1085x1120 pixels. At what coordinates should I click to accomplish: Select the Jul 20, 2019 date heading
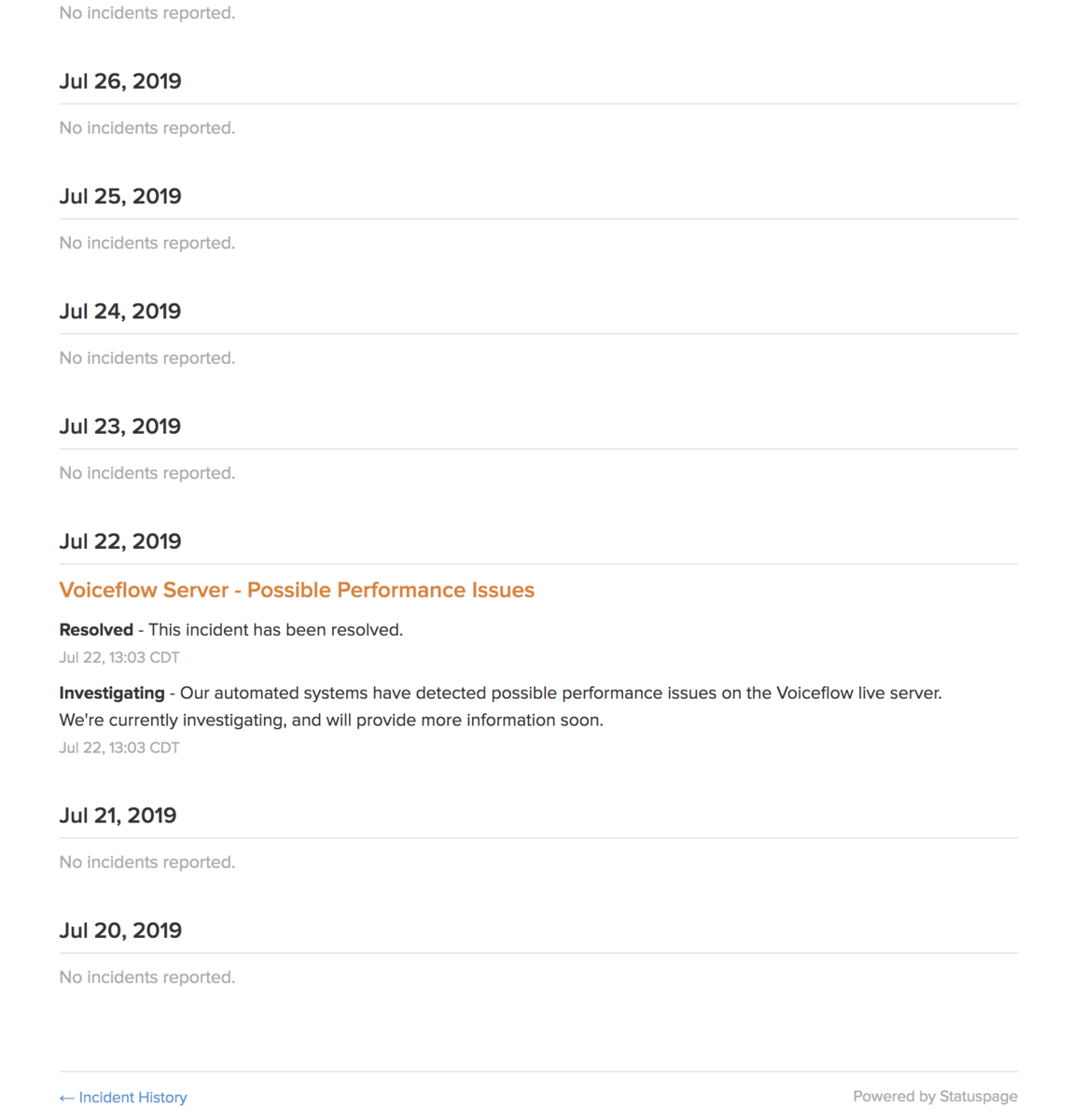[120, 931]
